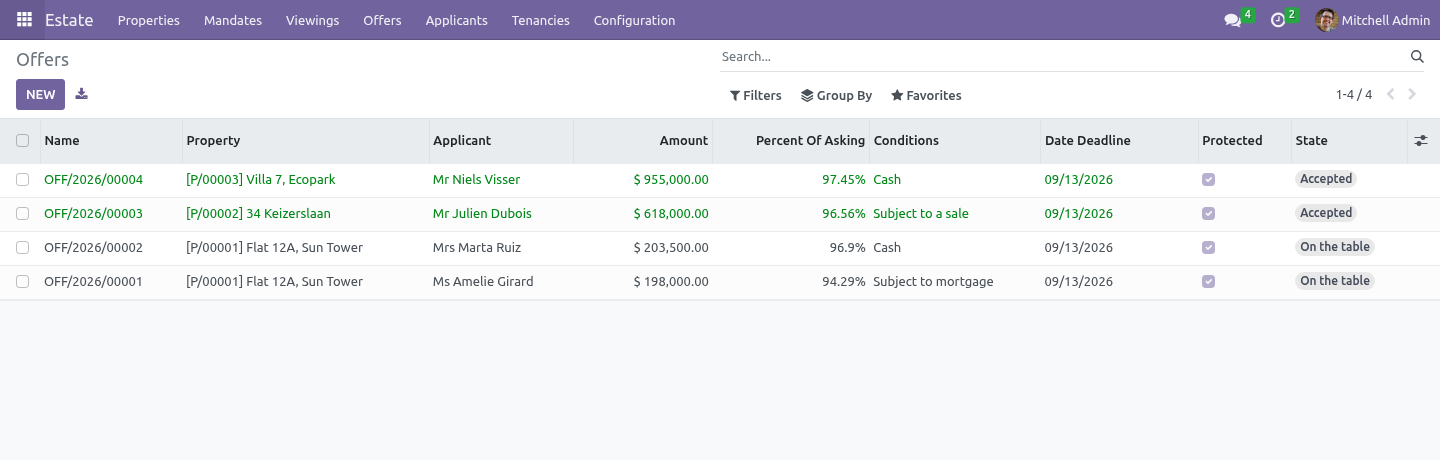The width and height of the screenshot is (1440, 460).
Task: Open the Filters dropdown
Action: [x=756, y=95]
